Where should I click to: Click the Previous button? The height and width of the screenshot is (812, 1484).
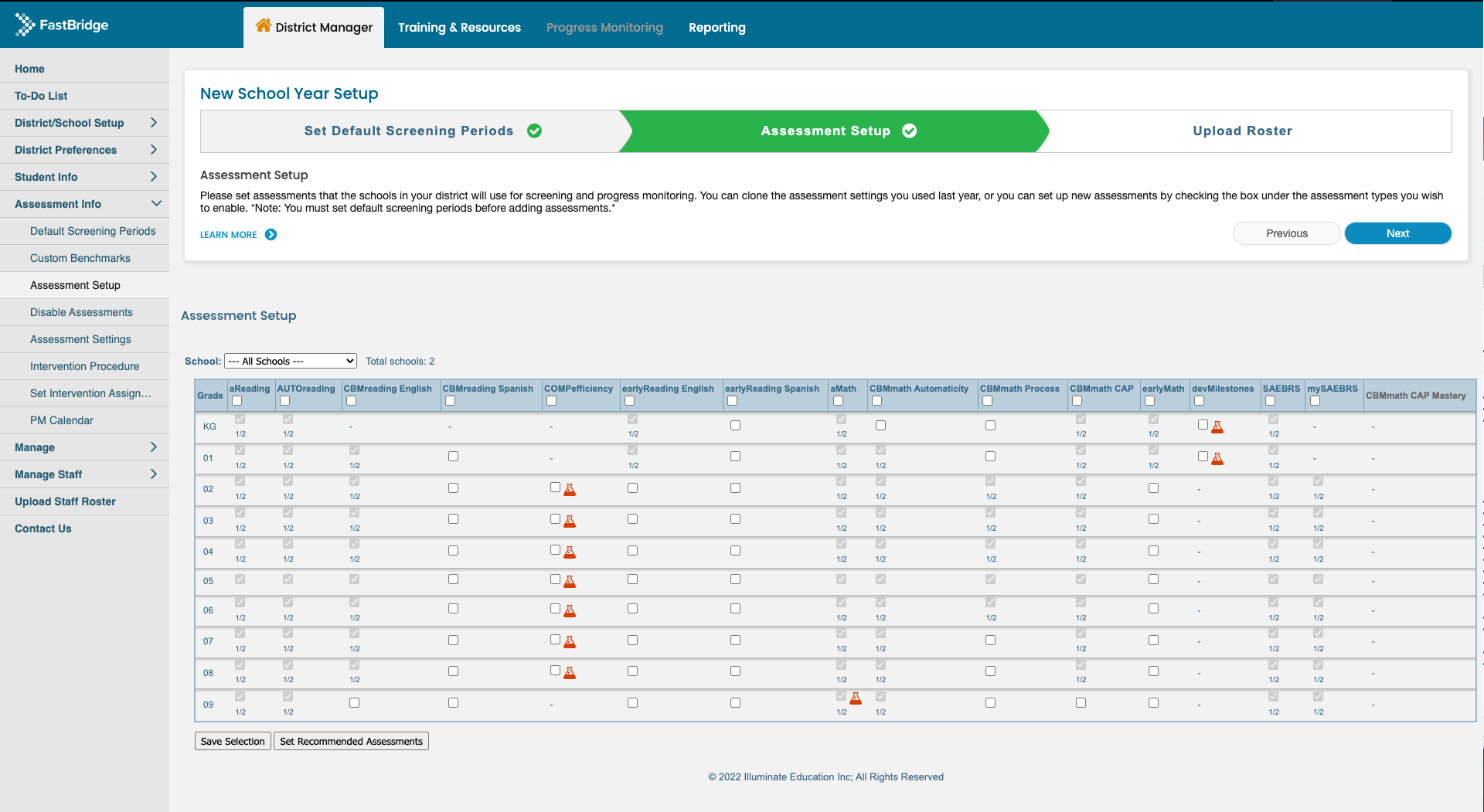(x=1287, y=233)
